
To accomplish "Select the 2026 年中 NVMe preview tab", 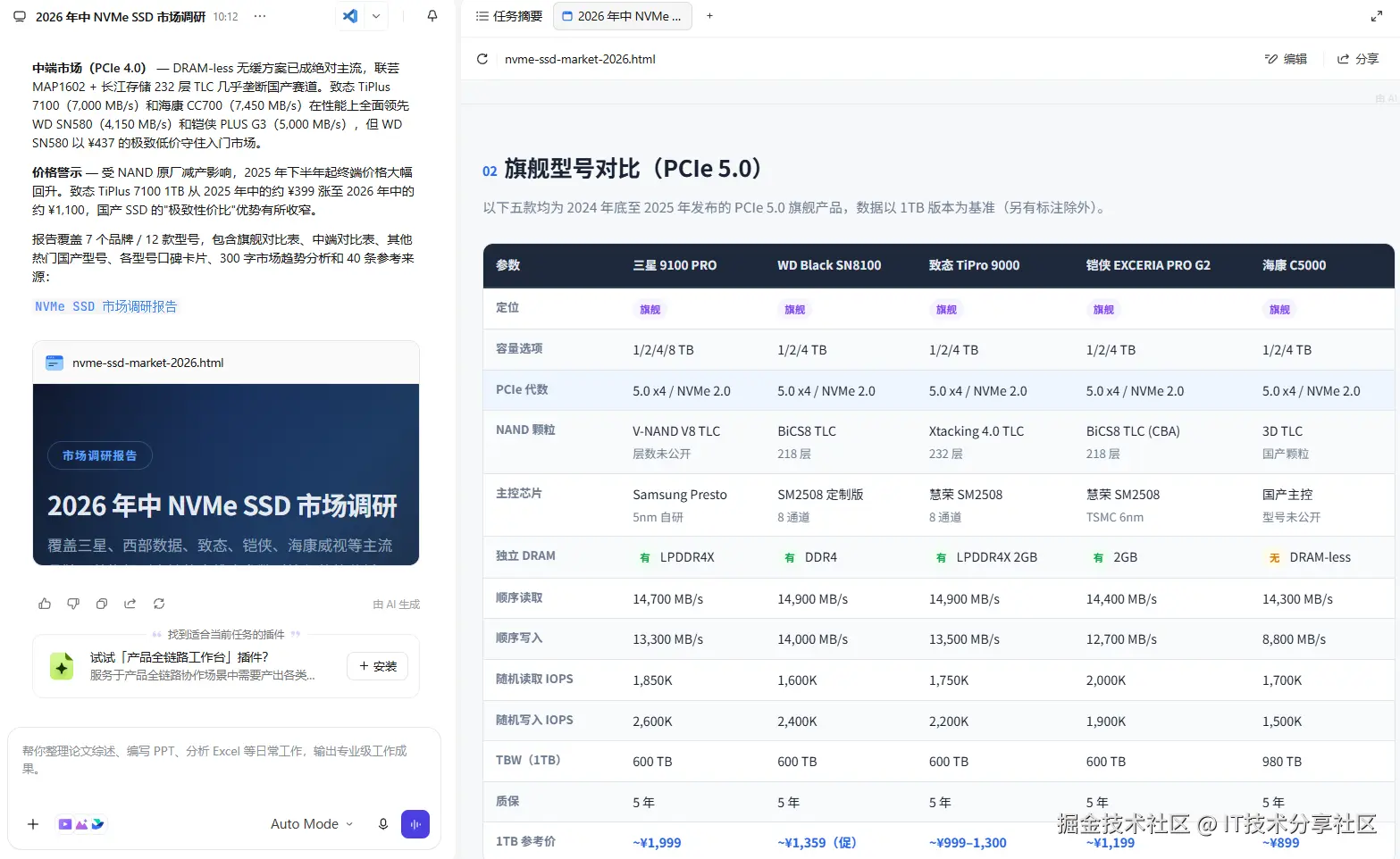I will 623,16.
